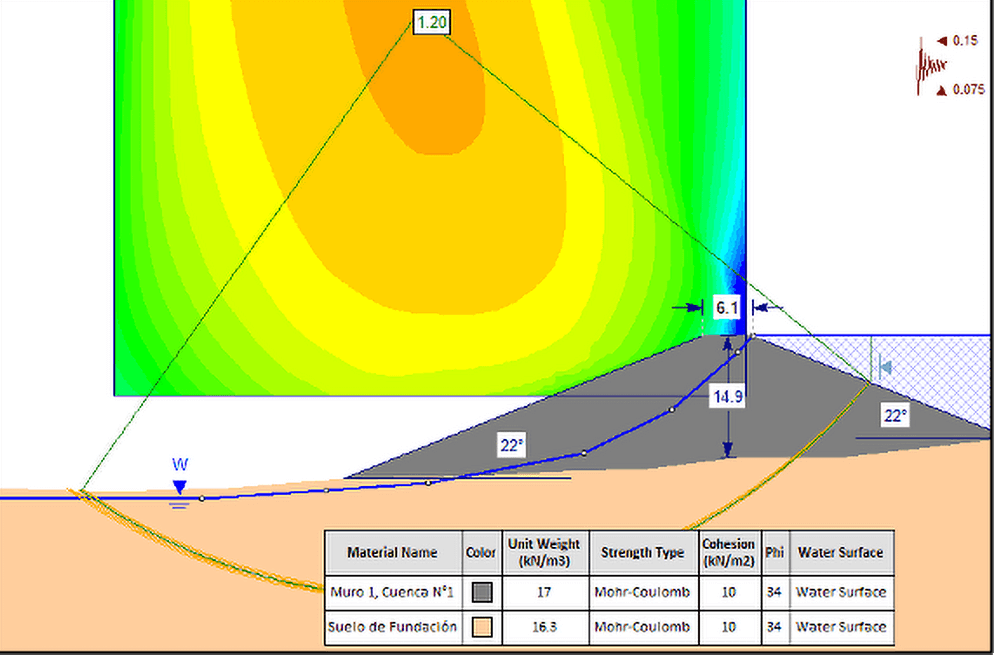Click the Material Name column header

392,552
